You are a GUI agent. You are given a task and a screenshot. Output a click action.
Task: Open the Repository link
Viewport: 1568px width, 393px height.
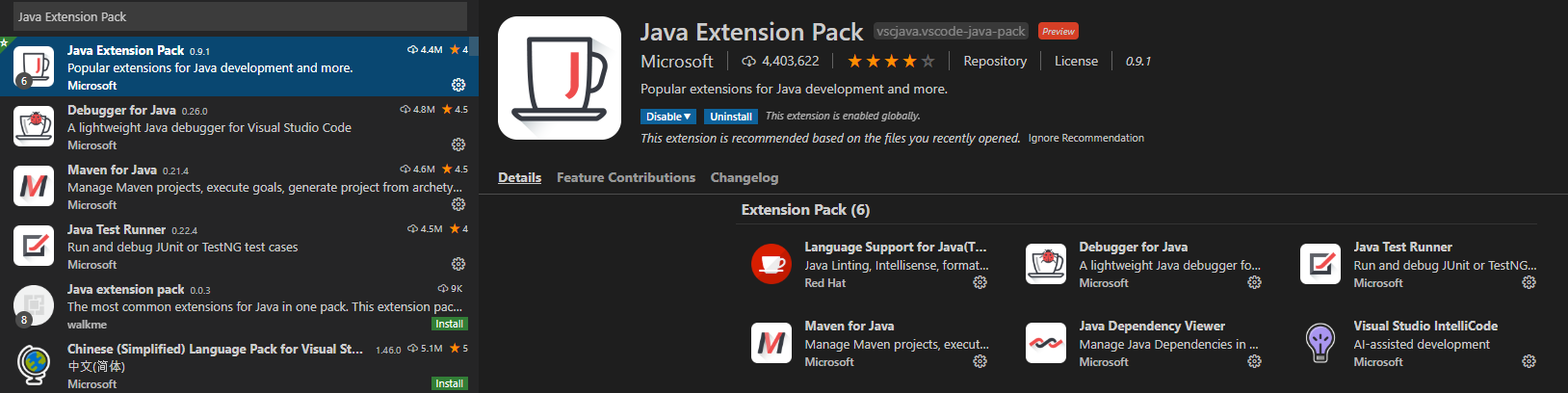(x=995, y=61)
